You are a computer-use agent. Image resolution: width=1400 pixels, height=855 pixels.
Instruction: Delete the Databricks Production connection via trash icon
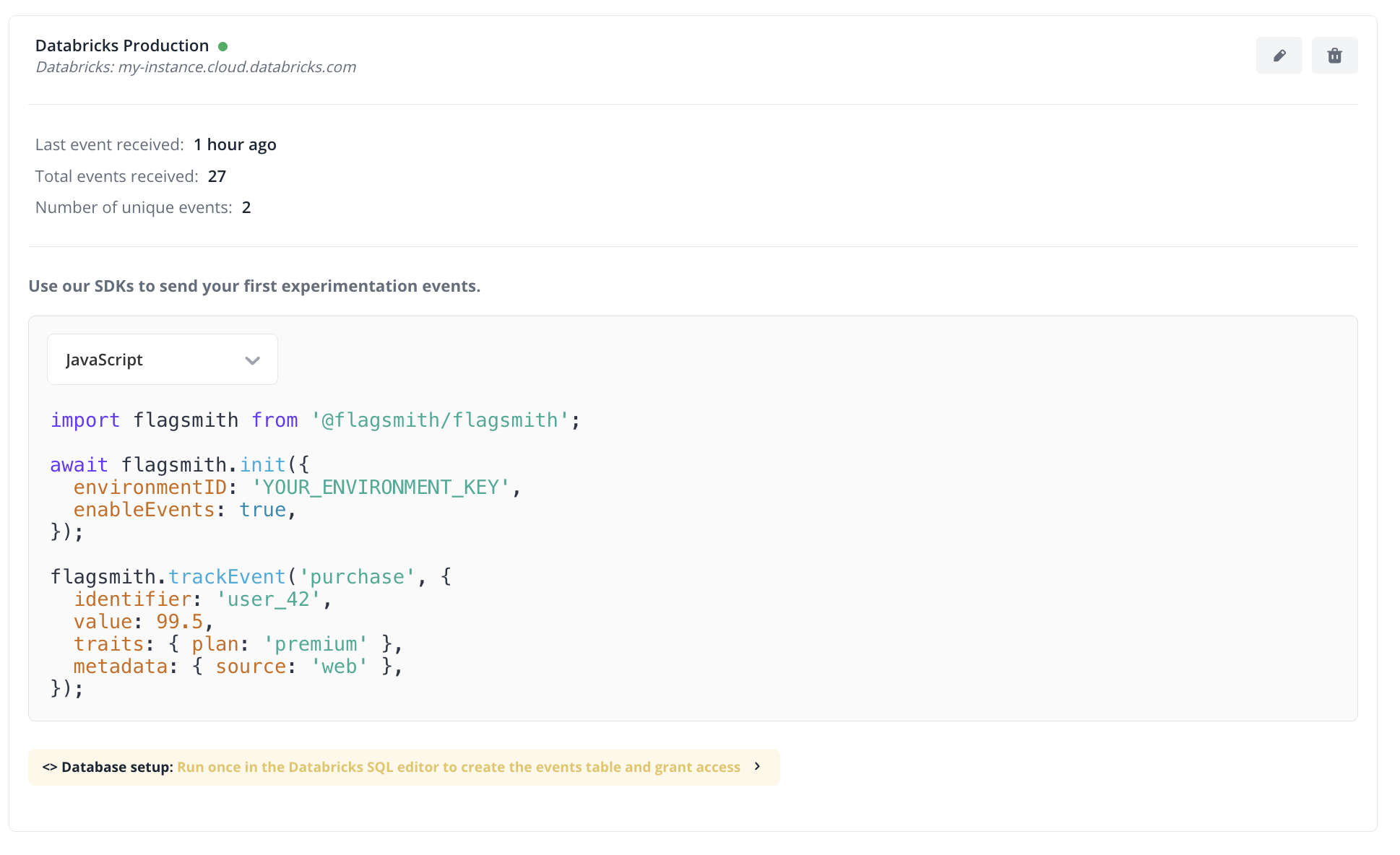pos(1334,56)
